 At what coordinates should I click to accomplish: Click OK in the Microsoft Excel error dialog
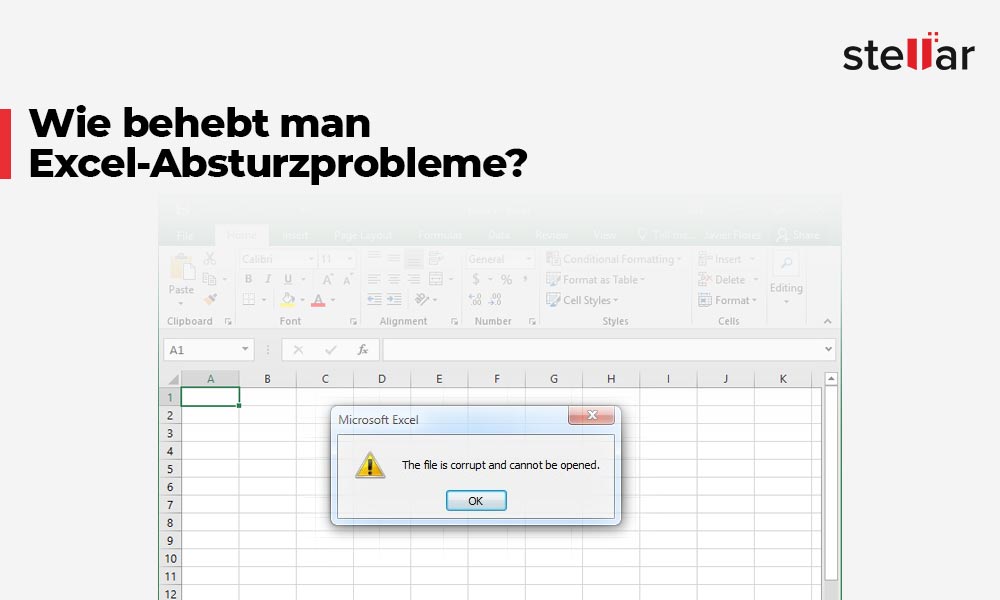pyautogui.click(x=476, y=501)
